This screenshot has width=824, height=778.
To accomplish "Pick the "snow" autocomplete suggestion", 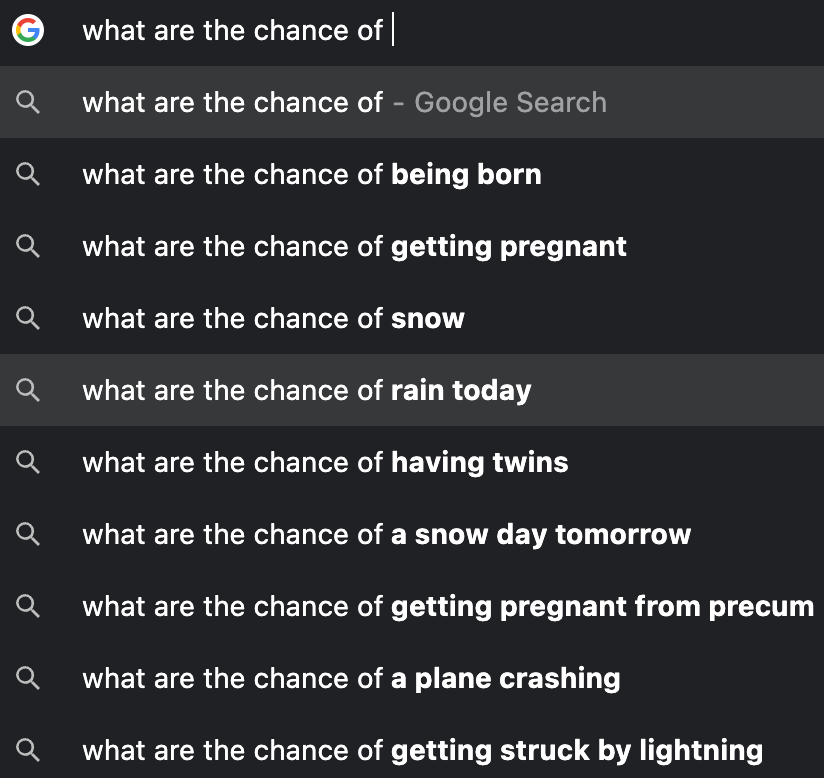I will [273, 318].
